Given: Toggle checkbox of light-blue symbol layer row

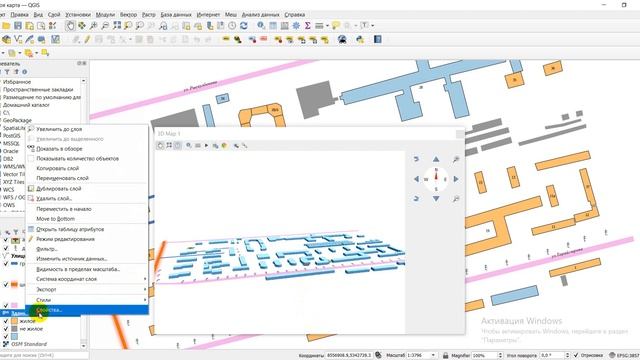Looking at the screenshot, I should [6, 337].
